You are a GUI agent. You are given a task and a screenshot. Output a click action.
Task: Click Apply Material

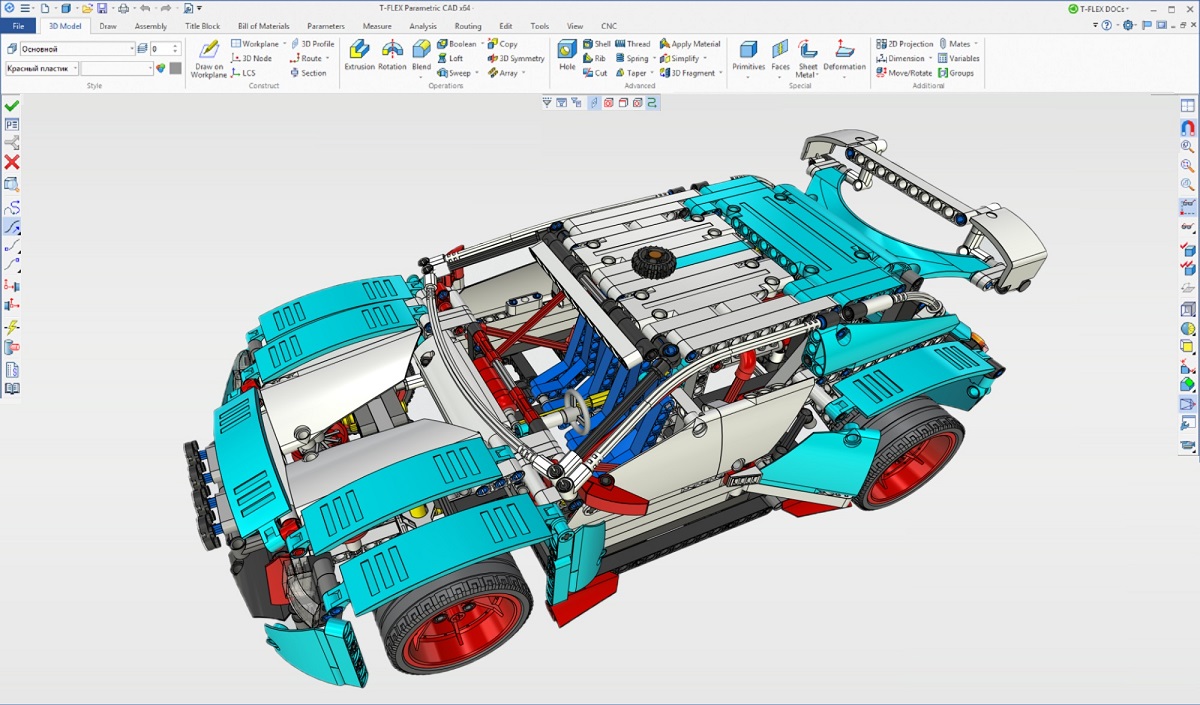coord(690,44)
